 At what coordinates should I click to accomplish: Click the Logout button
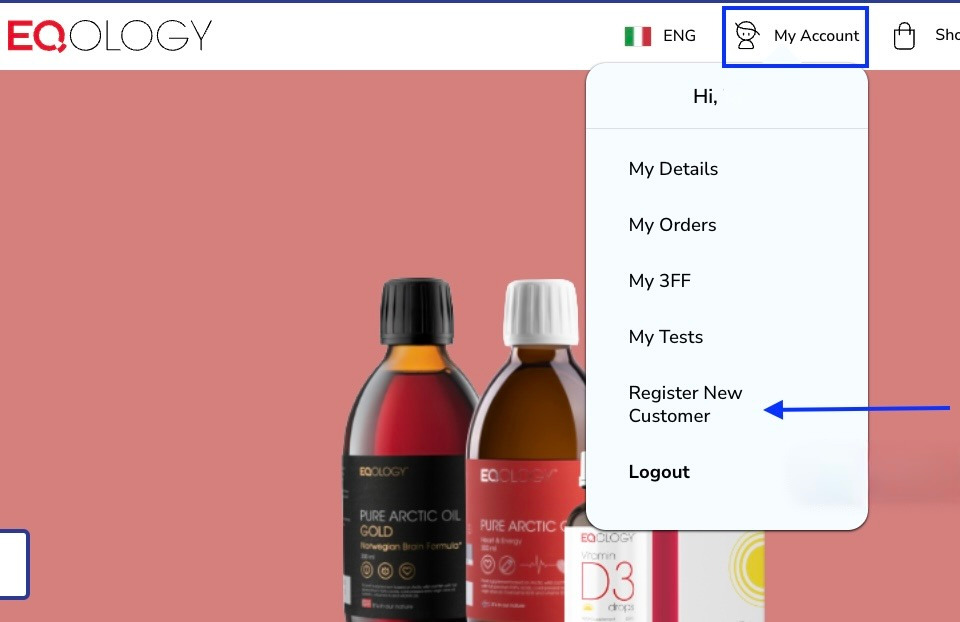(x=659, y=472)
